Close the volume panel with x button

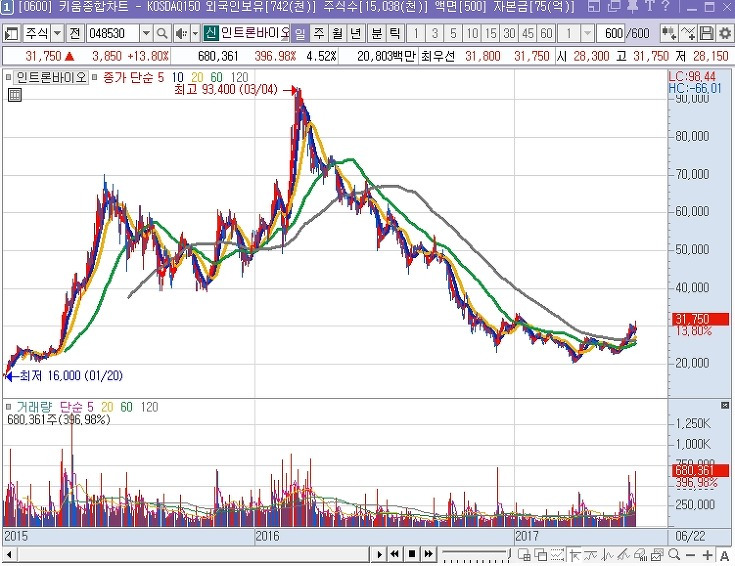pyautogui.click(x=725, y=405)
